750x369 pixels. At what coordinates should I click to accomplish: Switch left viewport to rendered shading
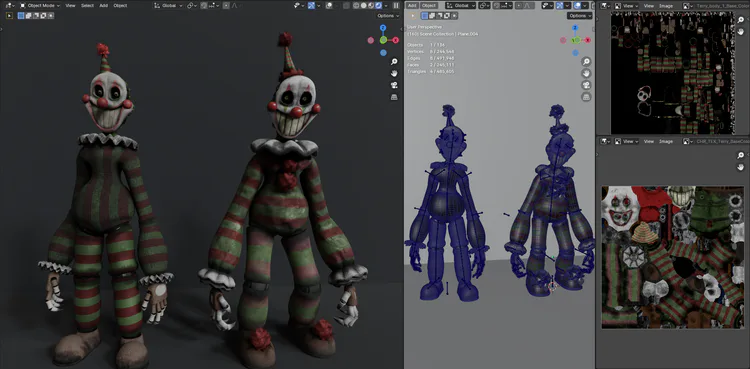pyautogui.click(x=378, y=6)
